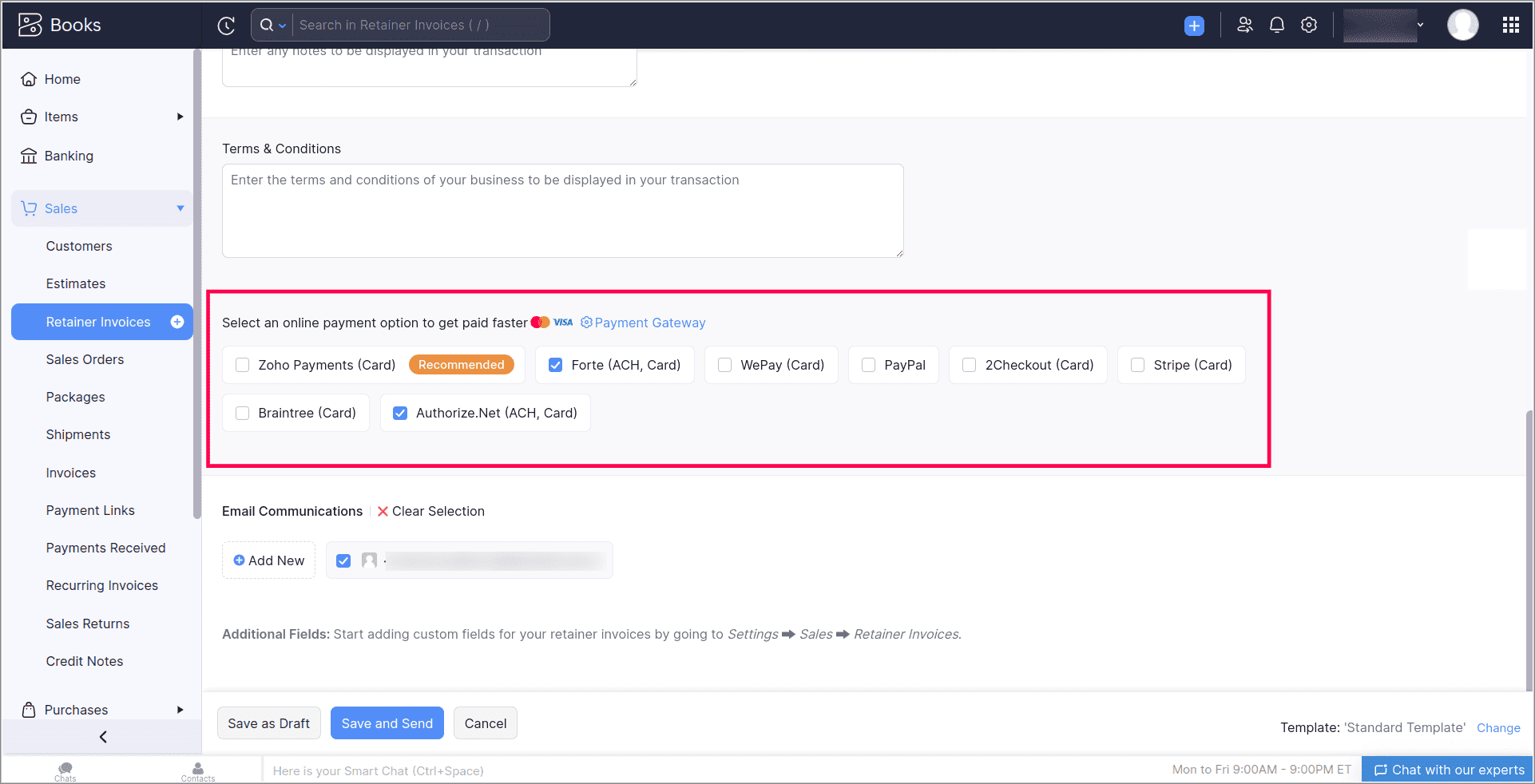Image resolution: width=1535 pixels, height=784 pixels.
Task: Enable Braintree (Card) checkbox
Action: coord(242,413)
